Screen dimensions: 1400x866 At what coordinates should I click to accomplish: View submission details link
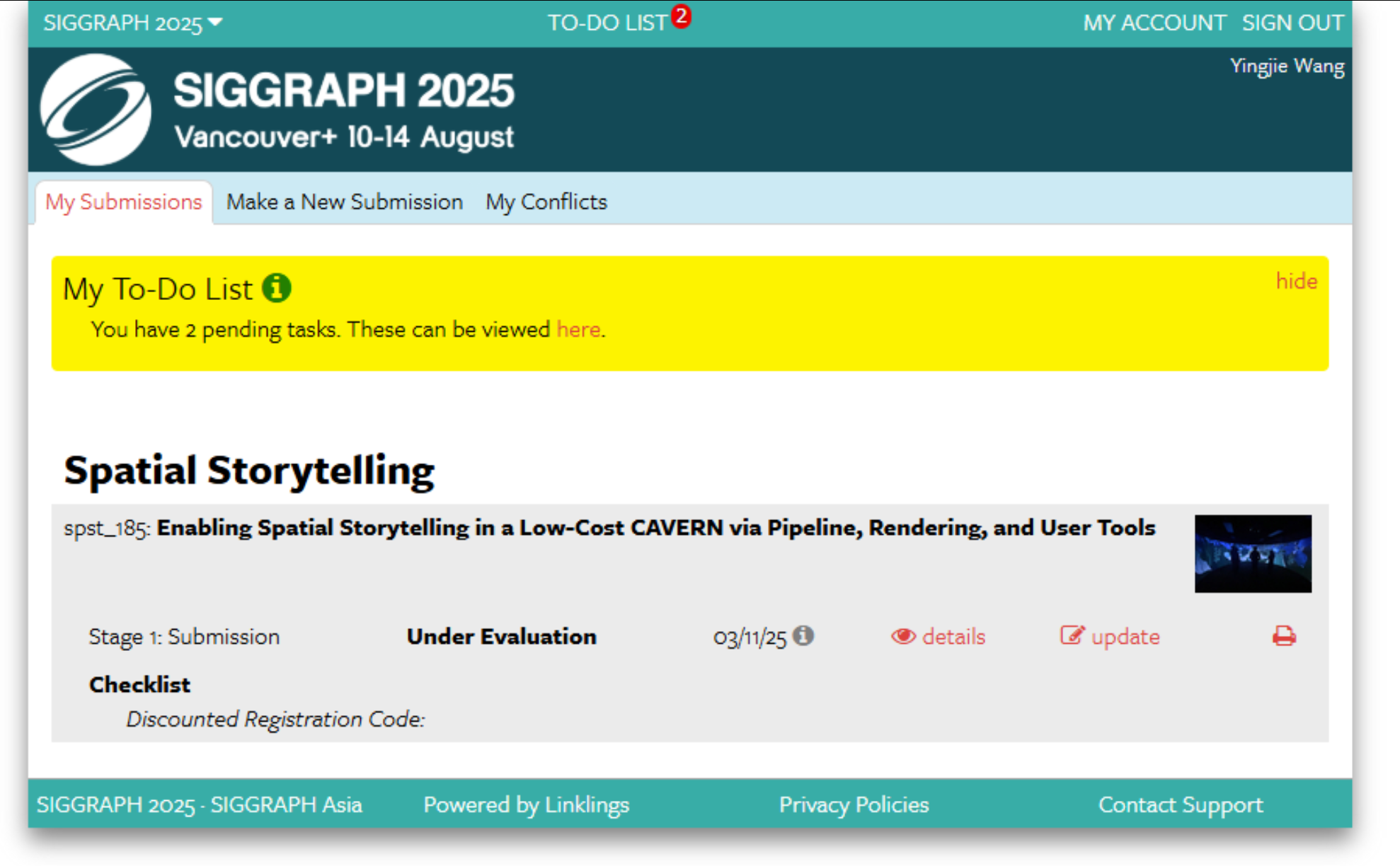[x=953, y=637]
